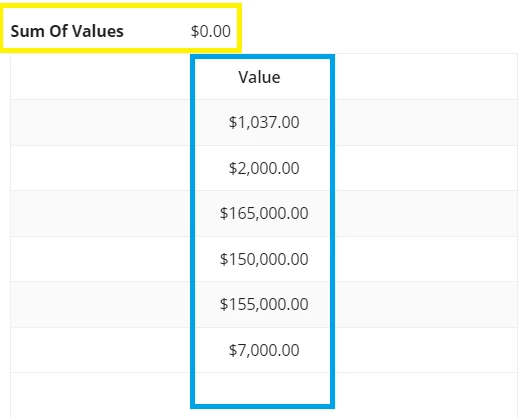
Task: Click empty cell left of $165,000.00
Action: (100, 213)
